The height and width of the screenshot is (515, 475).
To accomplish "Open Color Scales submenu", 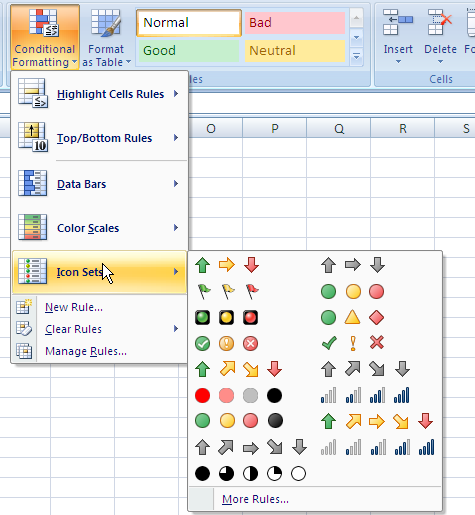I will click(99, 228).
